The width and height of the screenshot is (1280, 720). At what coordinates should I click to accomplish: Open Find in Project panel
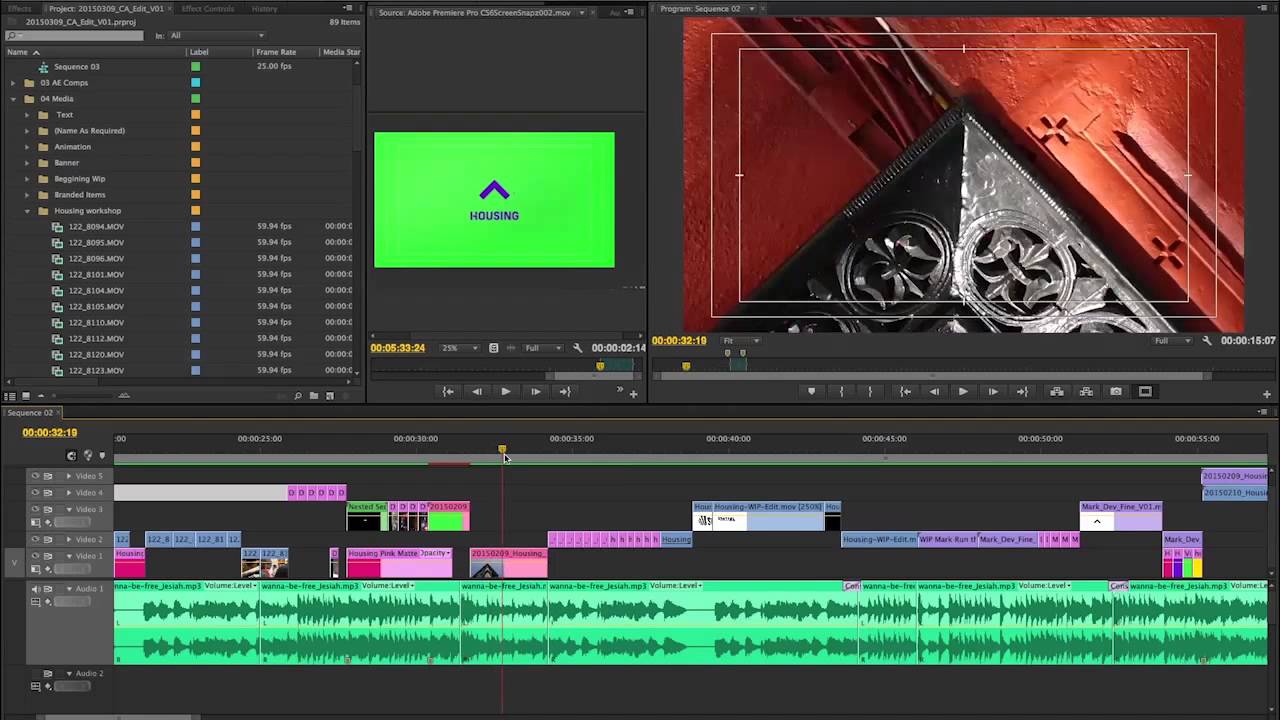(297, 396)
